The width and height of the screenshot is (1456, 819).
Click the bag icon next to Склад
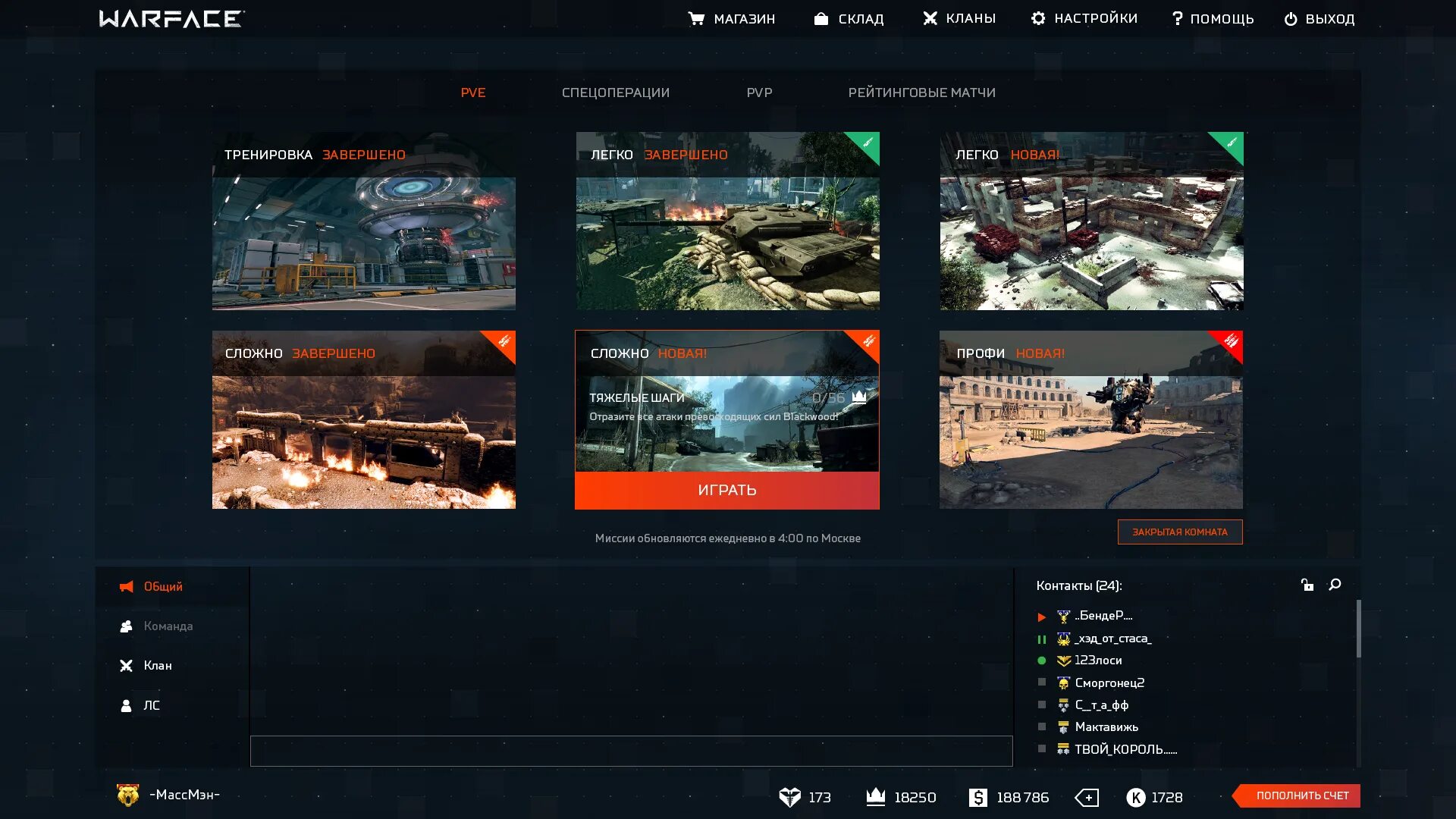[x=821, y=18]
